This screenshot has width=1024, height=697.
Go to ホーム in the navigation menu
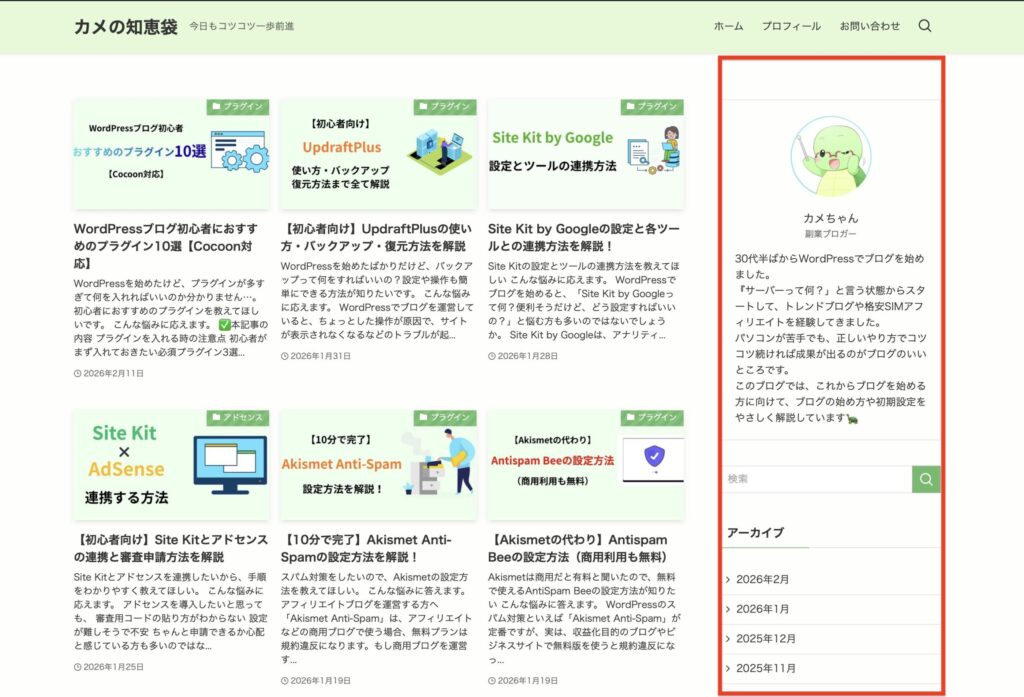pos(728,26)
